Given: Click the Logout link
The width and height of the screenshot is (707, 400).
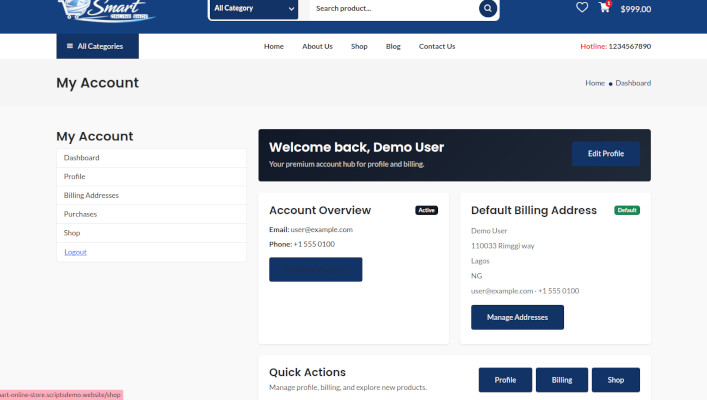Looking at the screenshot, I should click(x=75, y=252).
